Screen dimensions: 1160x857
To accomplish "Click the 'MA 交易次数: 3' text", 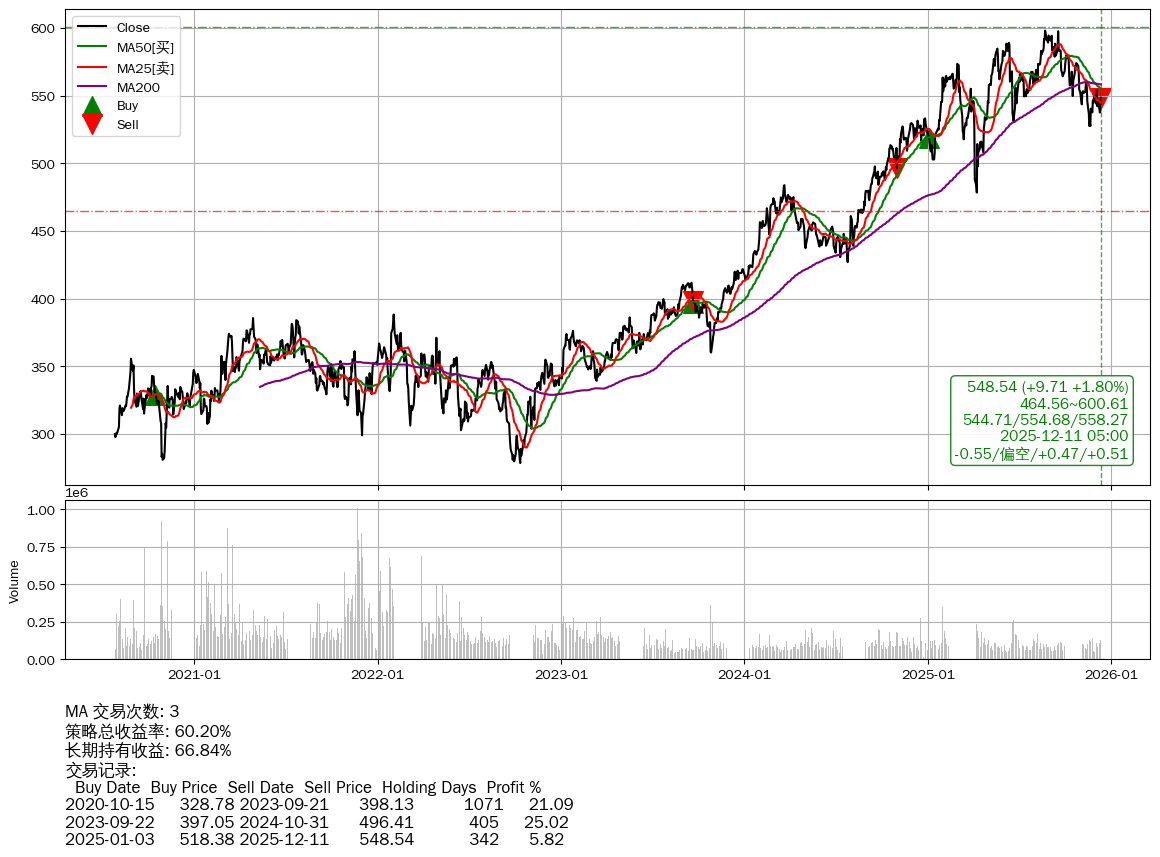I will point(122,712).
